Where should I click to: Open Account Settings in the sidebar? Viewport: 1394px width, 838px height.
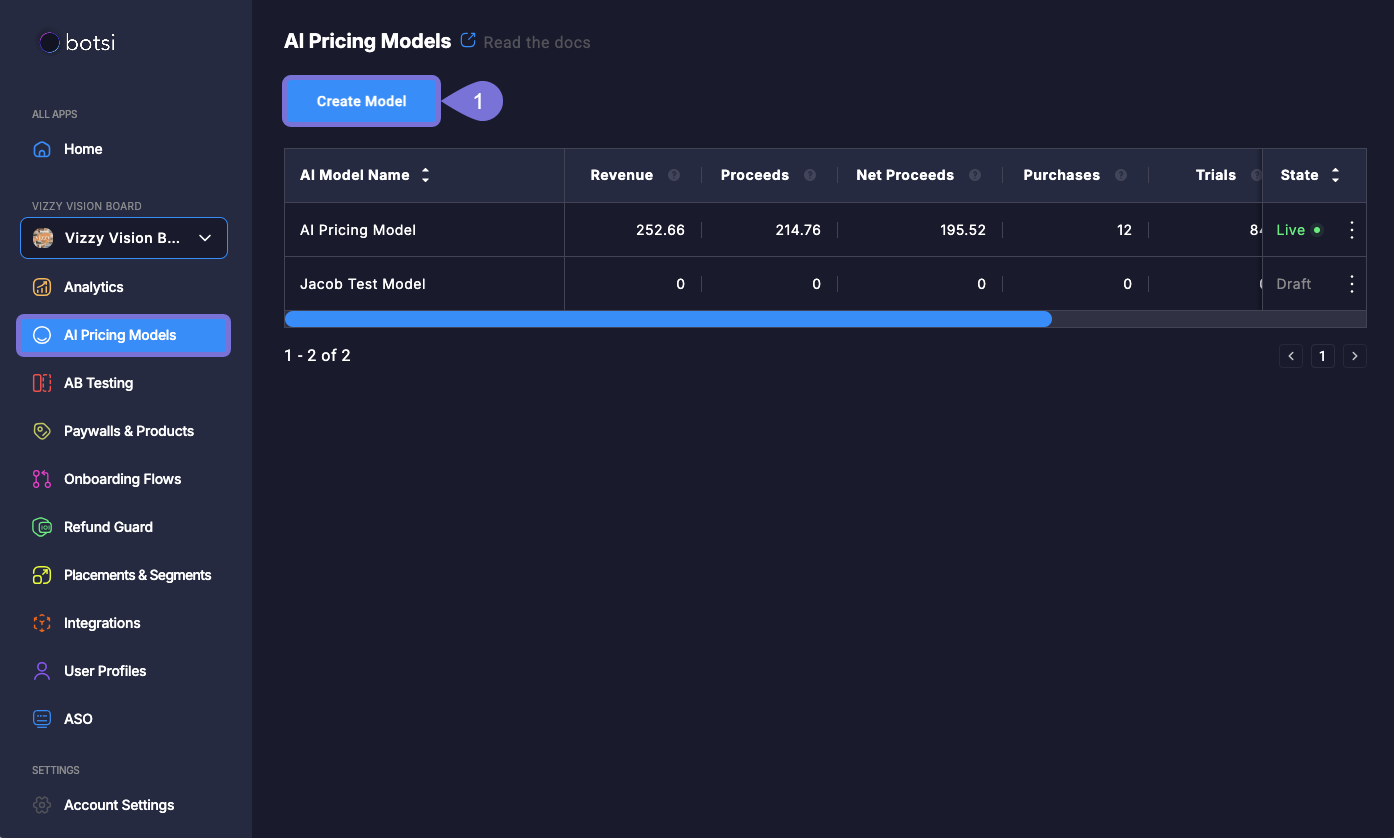118,805
